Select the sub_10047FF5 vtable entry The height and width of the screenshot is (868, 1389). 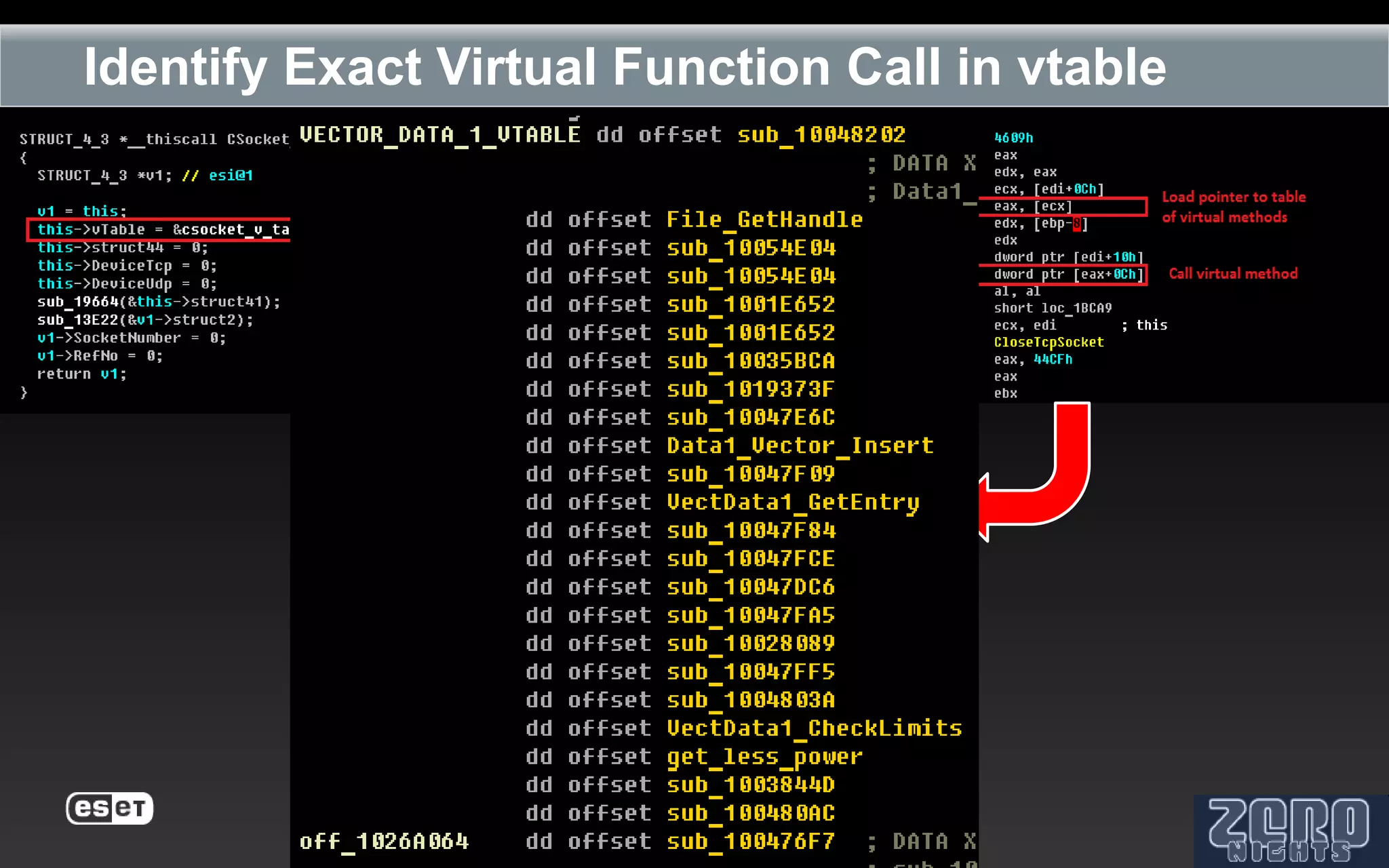[751, 672]
